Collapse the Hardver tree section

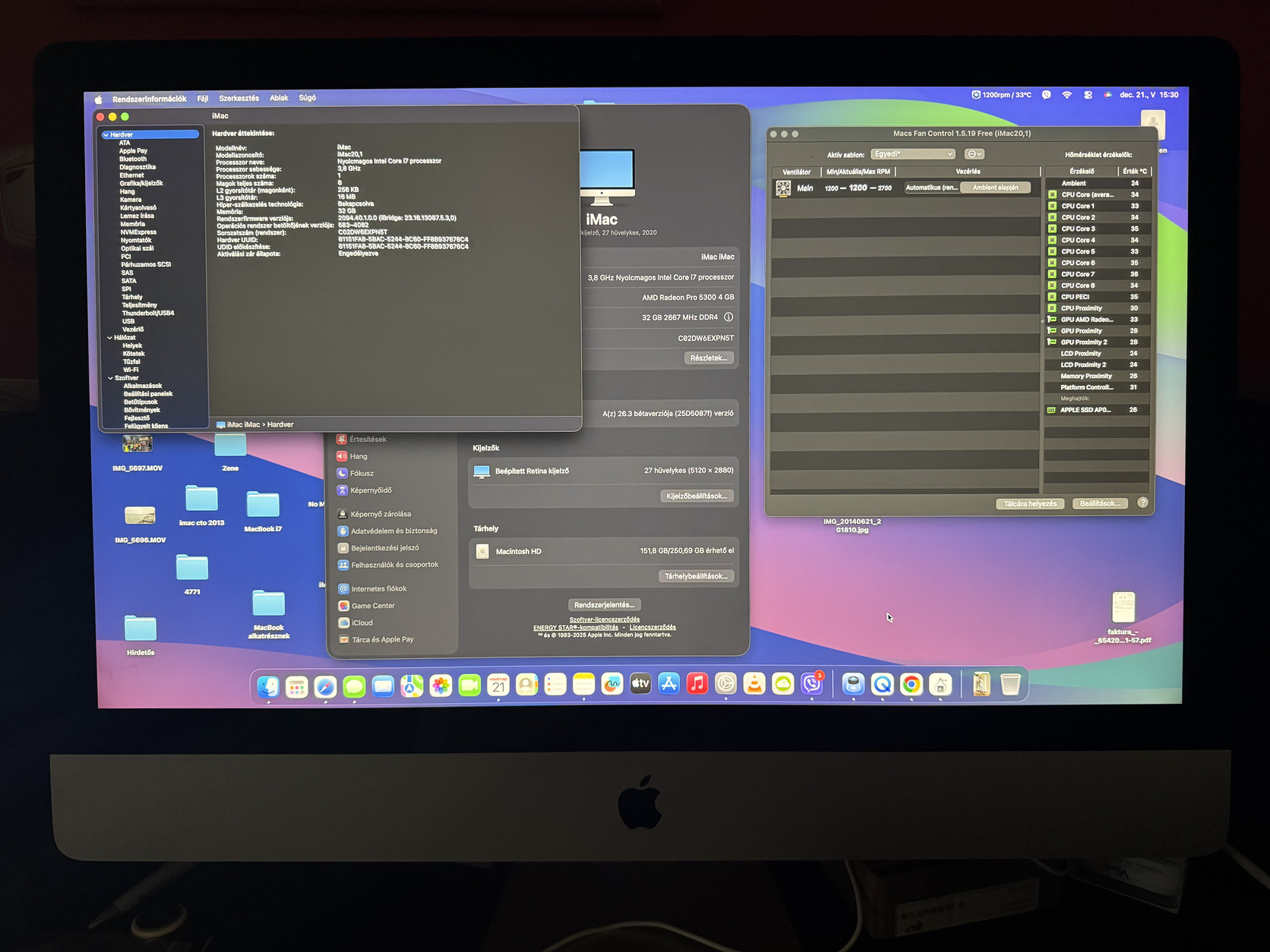[106, 135]
